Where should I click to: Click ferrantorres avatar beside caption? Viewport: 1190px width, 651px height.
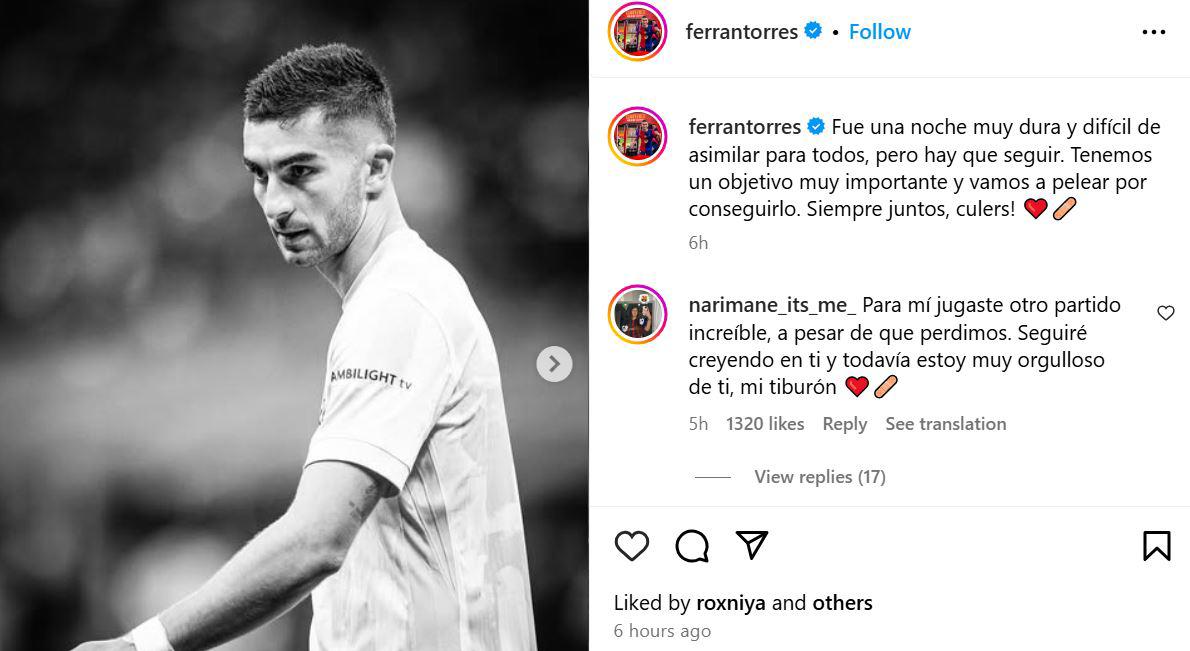637,136
